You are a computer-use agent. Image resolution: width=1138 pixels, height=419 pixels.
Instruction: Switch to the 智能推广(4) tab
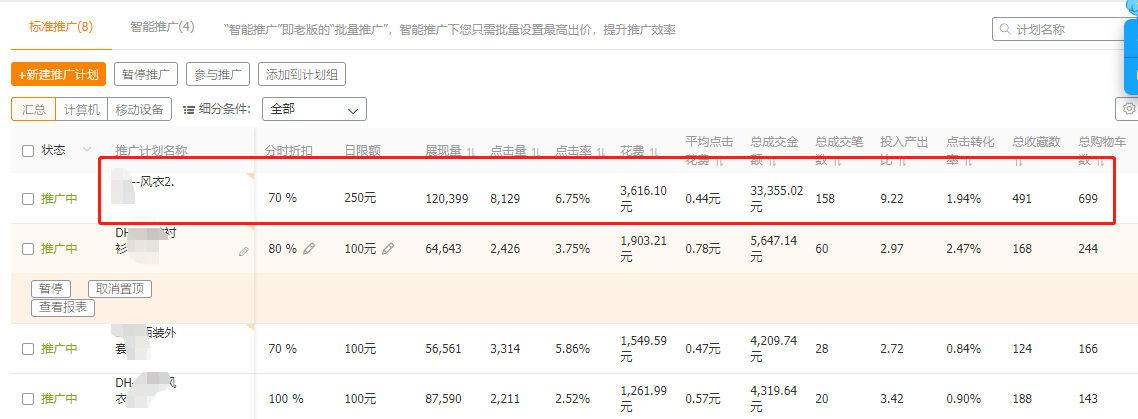click(162, 27)
